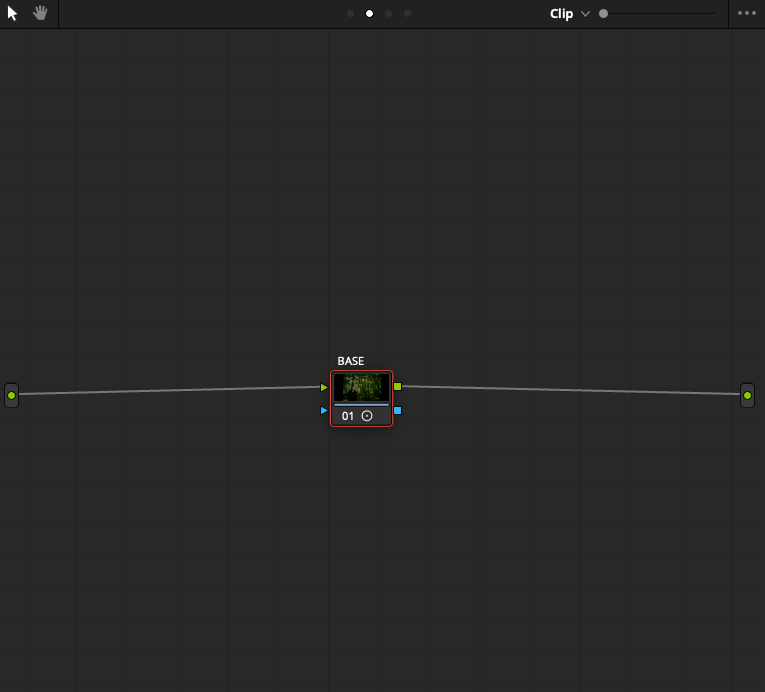The height and width of the screenshot is (692, 765).
Task: Click the blue key input triangle on node 01
Action: coord(324,410)
